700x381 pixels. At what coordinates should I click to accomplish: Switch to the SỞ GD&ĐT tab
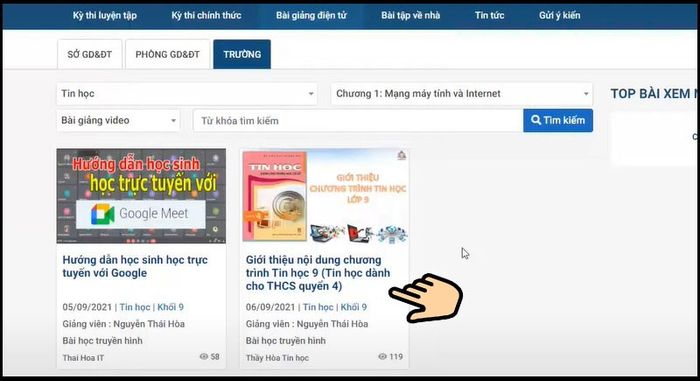click(x=90, y=54)
